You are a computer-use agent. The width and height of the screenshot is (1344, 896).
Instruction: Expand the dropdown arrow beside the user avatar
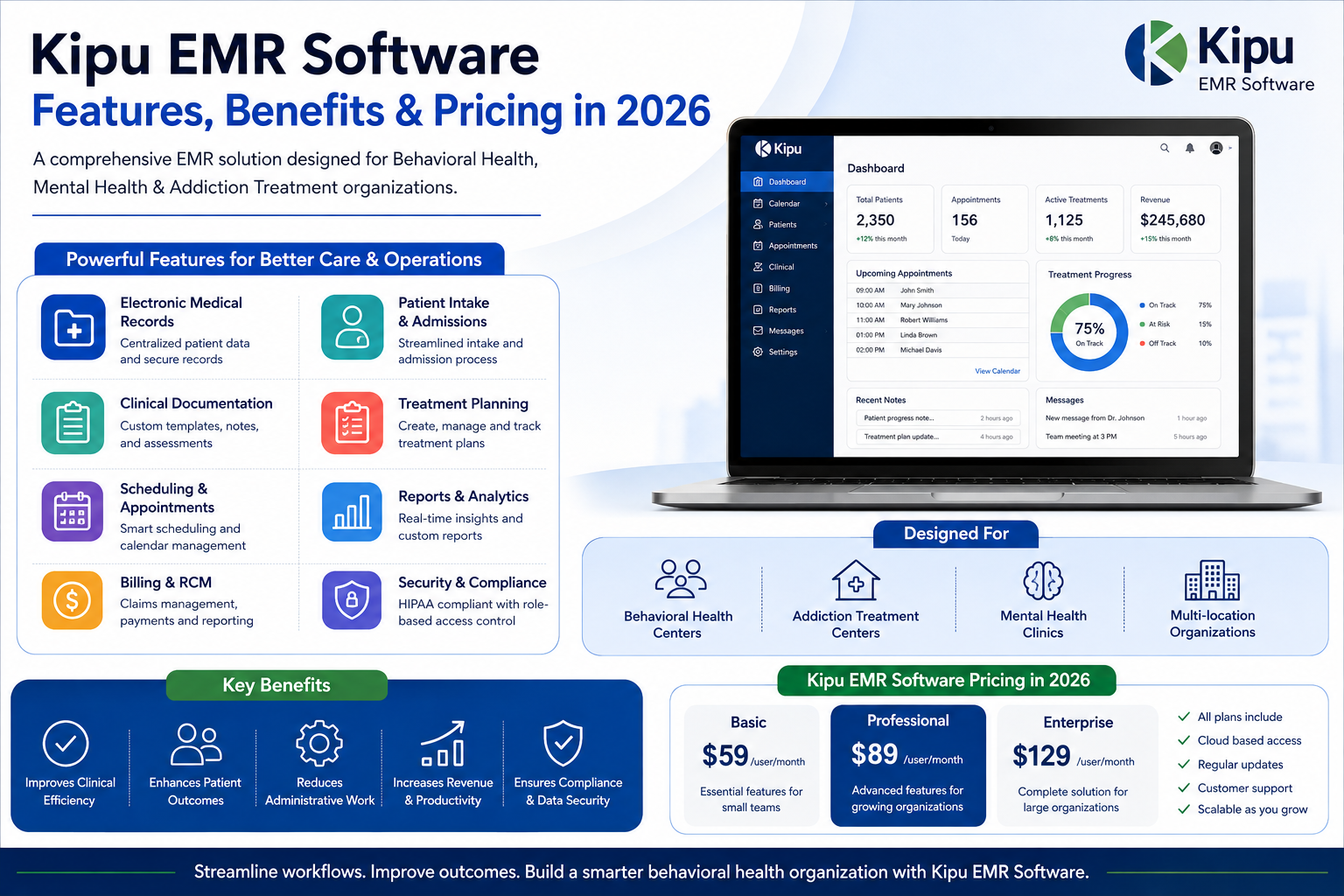tap(1230, 148)
